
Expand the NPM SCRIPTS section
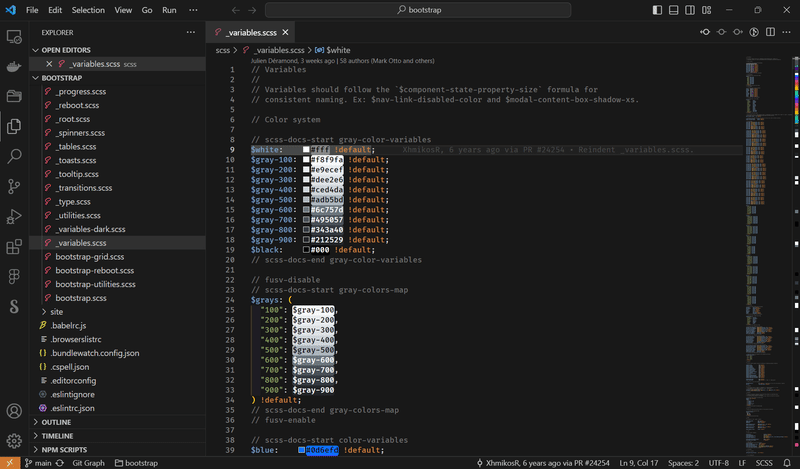click(117, 450)
